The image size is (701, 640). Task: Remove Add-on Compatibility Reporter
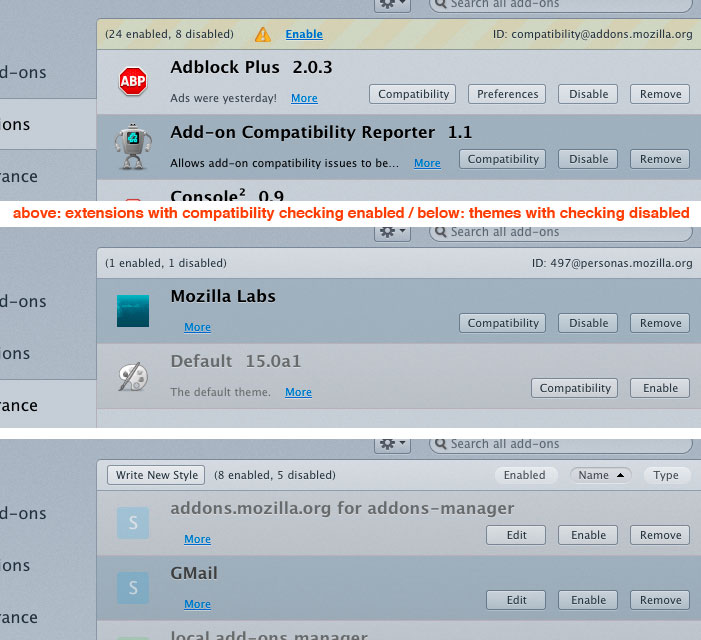click(660, 159)
